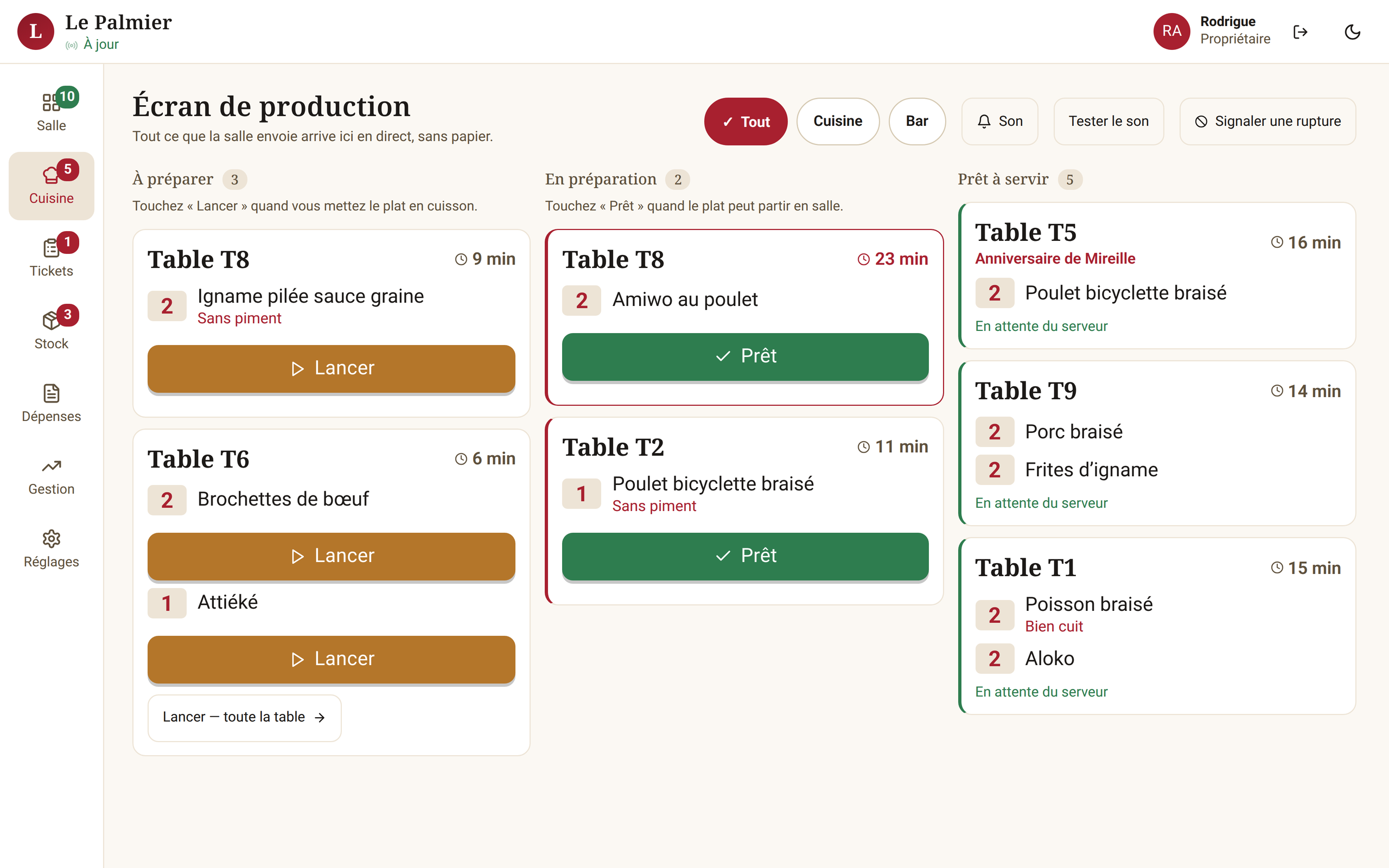This screenshot has height=868, width=1389.
Task: Select the Tout filter
Action: pos(746,121)
